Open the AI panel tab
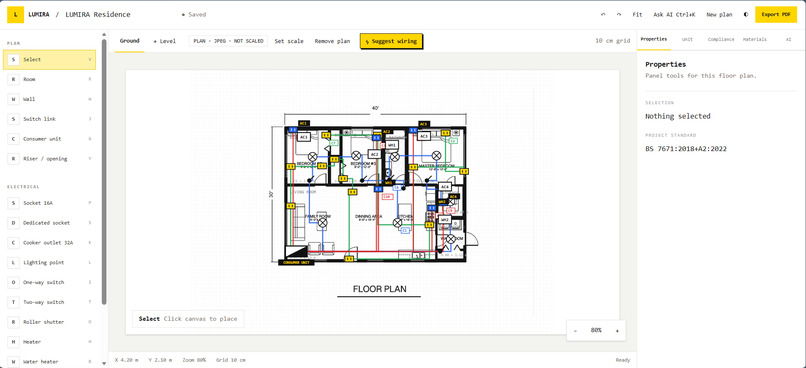 (x=788, y=39)
